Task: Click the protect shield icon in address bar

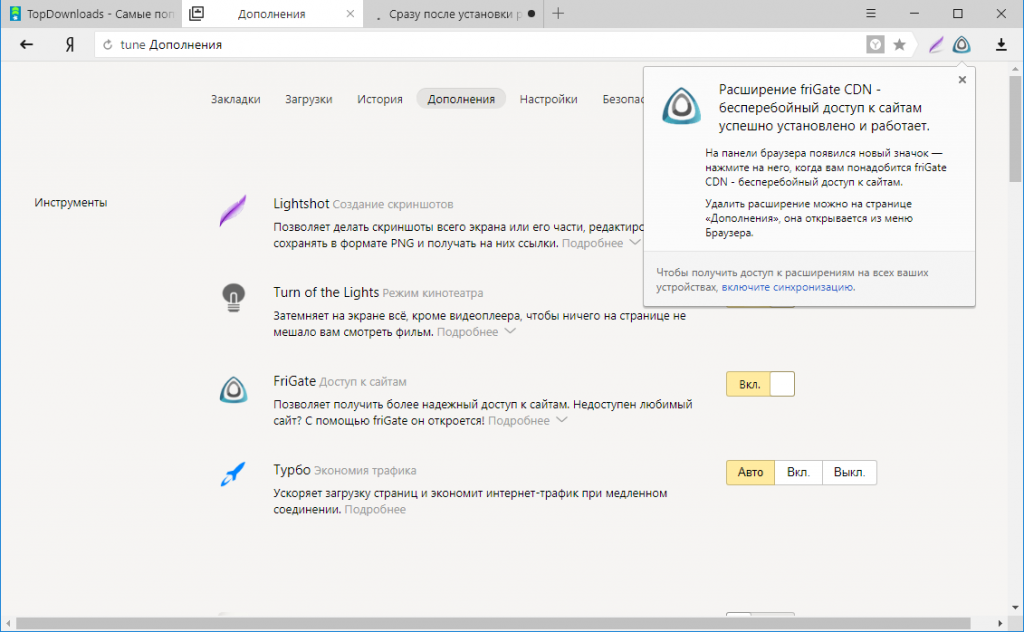Action: (875, 45)
